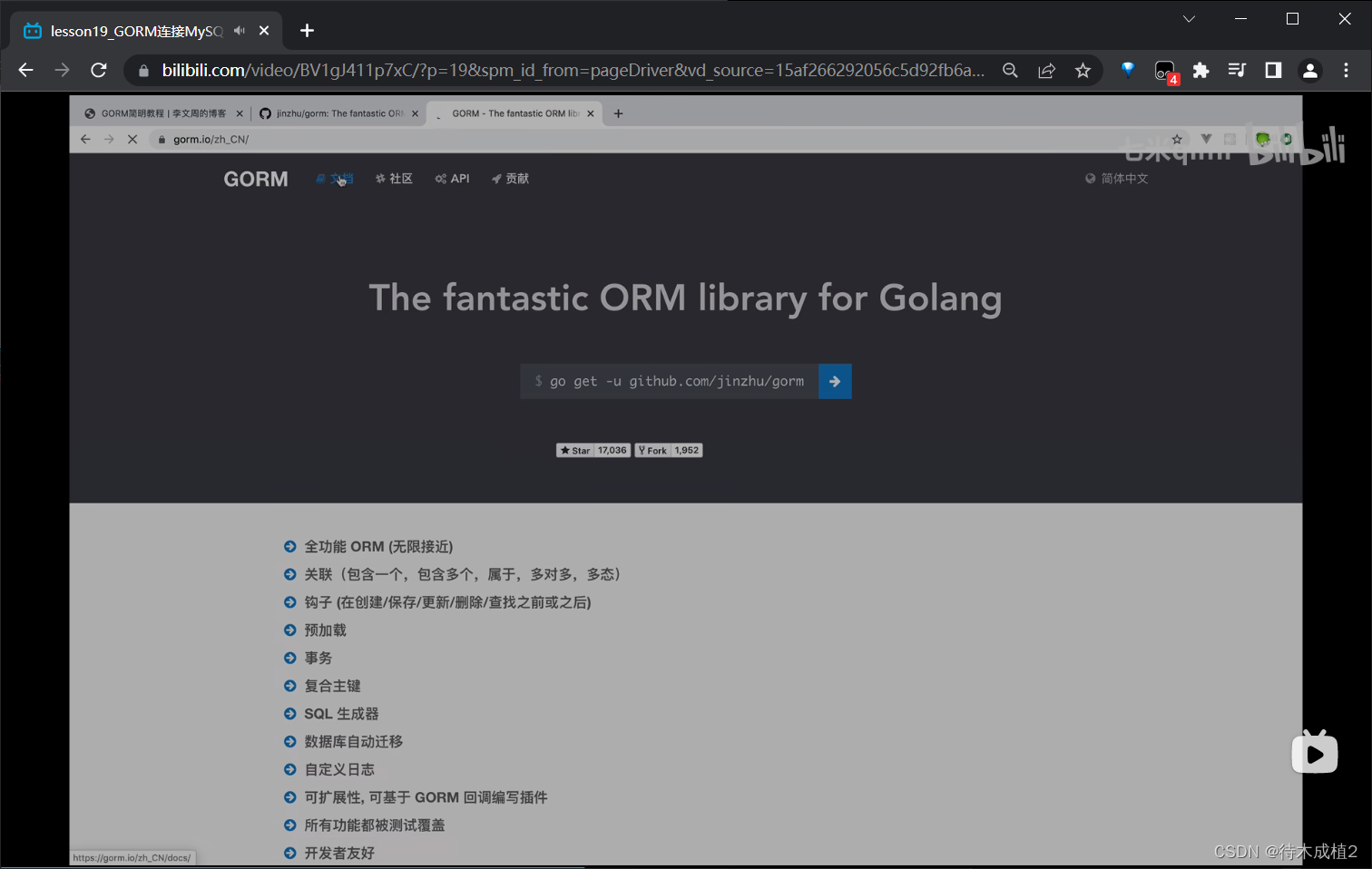Viewport: 1372px width, 869px height.
Task: Toggle the browser side panel
Action: [x=1273, y=70]
